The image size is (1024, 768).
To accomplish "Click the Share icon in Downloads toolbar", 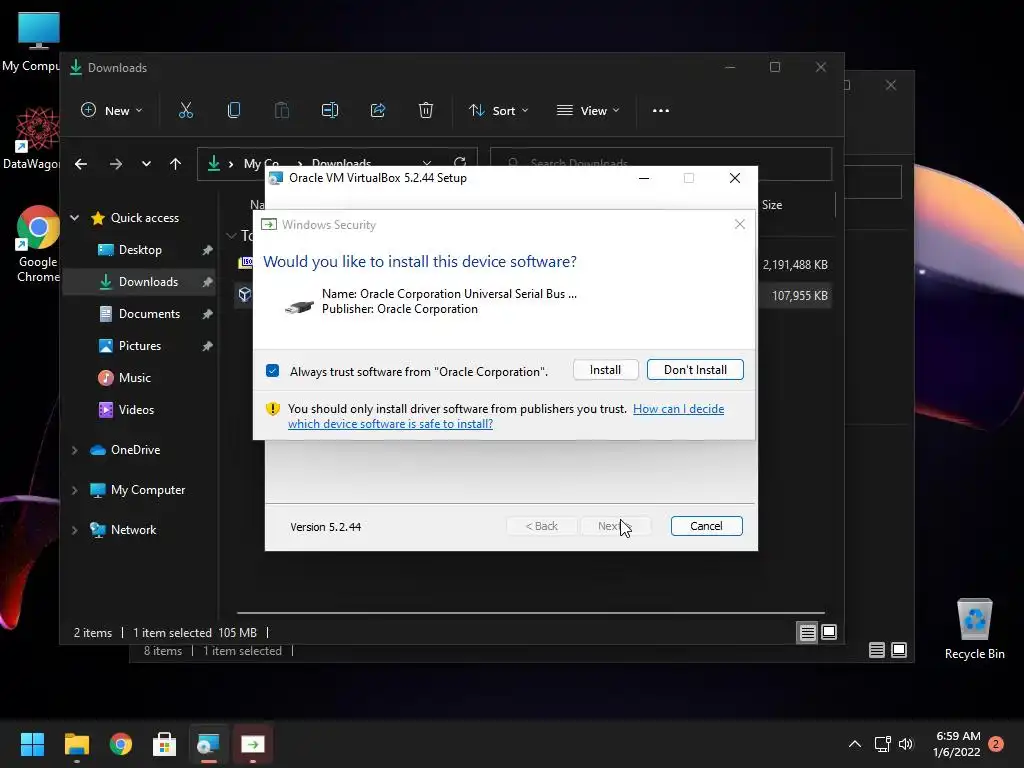I will 377,110.
